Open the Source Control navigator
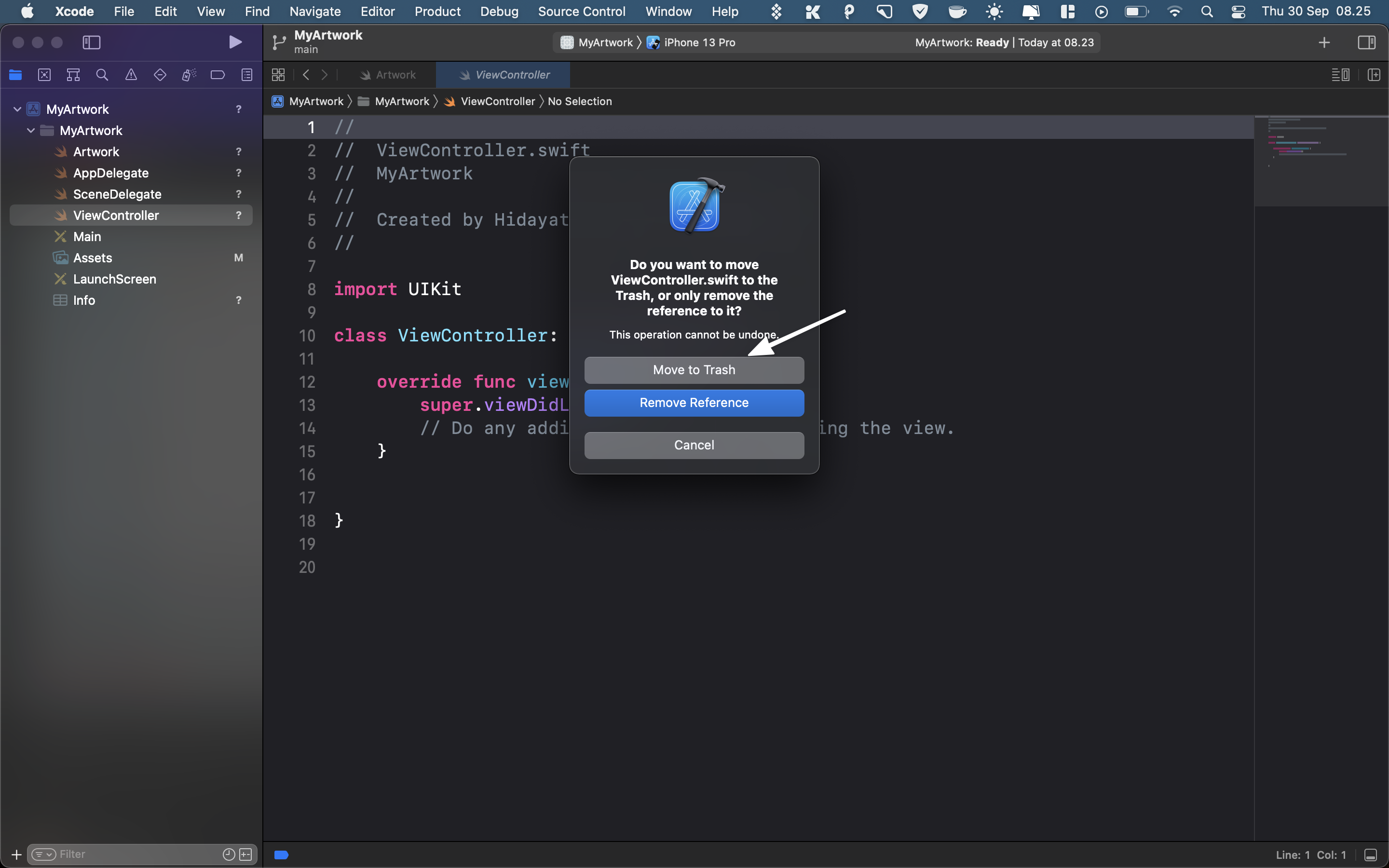This screenshot has width=1389, height=868. (44, 75)
